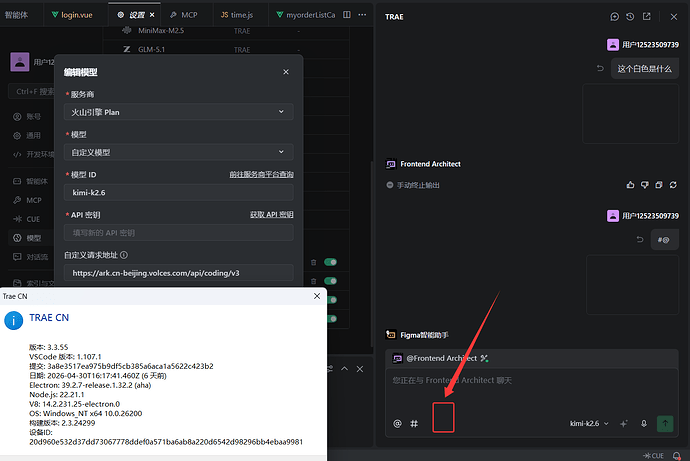Close the bottom panel with its X
This screenshot has height=461, width=690.
[x=360, y=369]
